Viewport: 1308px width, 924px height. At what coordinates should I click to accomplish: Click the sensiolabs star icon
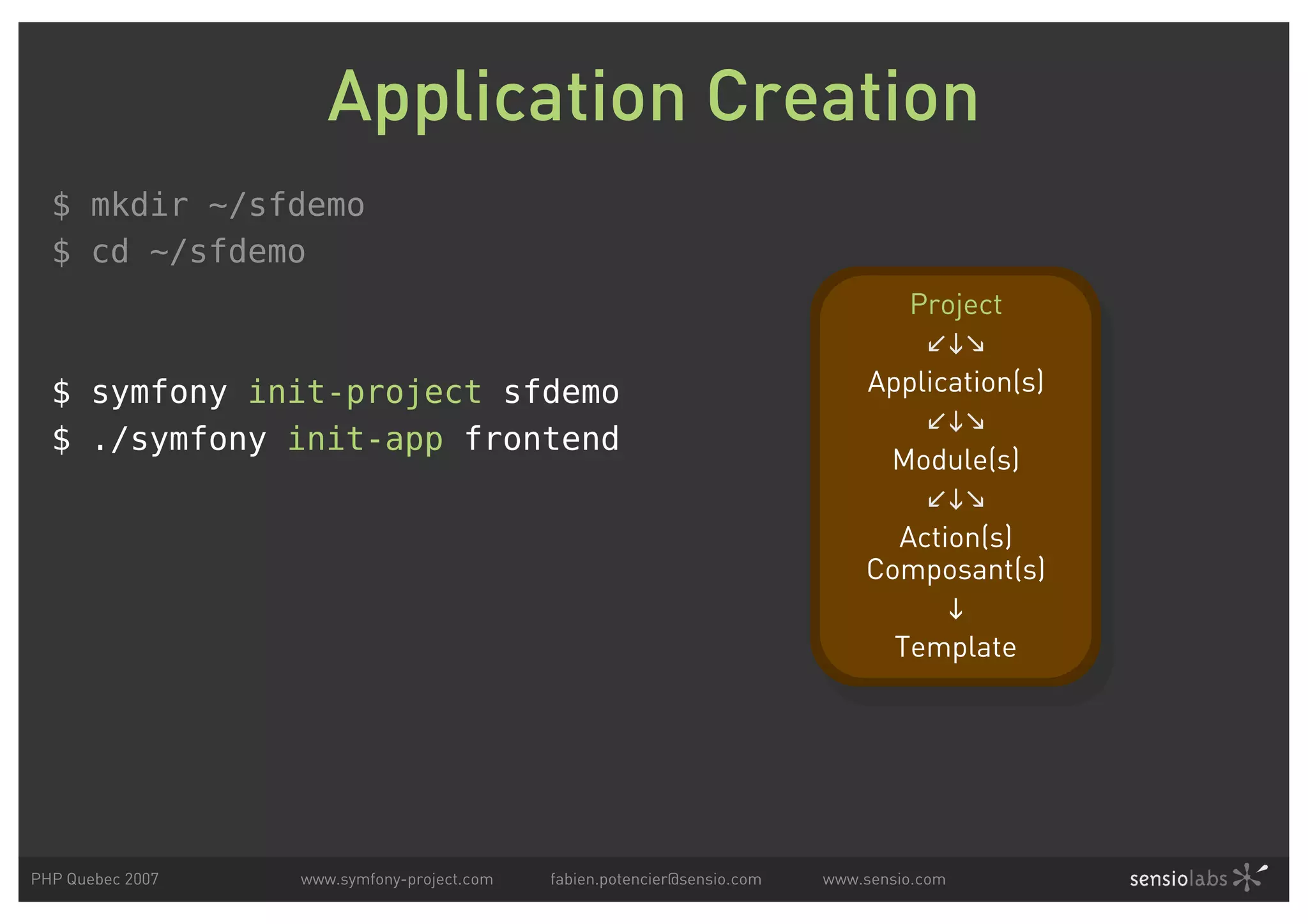point(1250,877)
